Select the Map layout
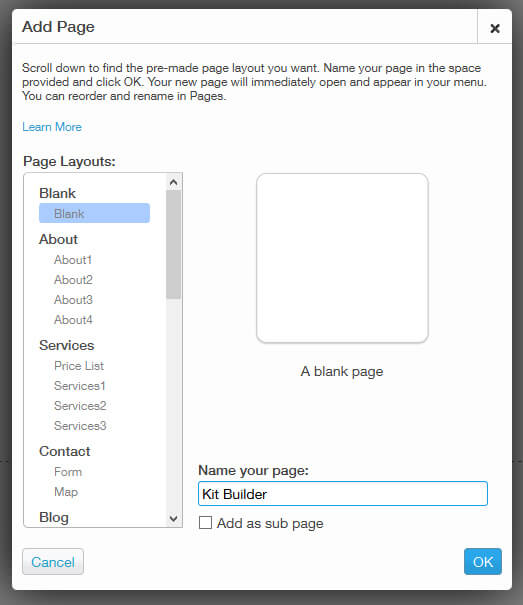 pos(66,492)
